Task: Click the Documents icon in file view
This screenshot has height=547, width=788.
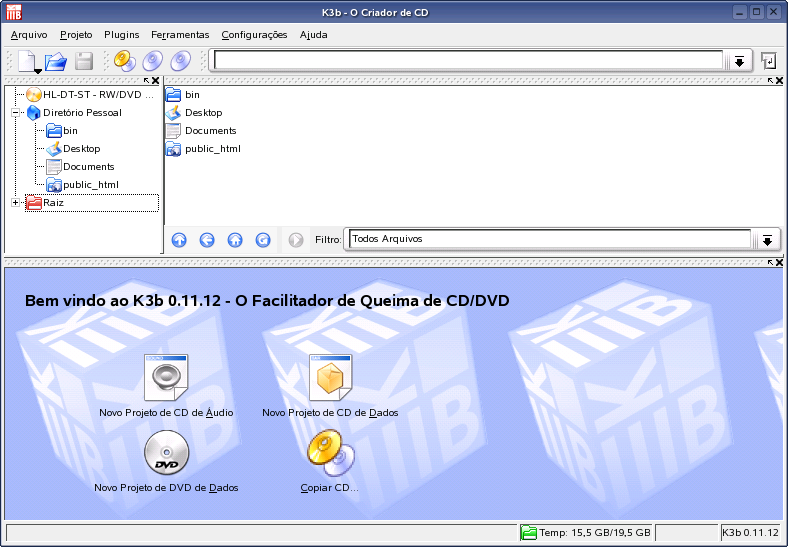Action: point(173,131)
